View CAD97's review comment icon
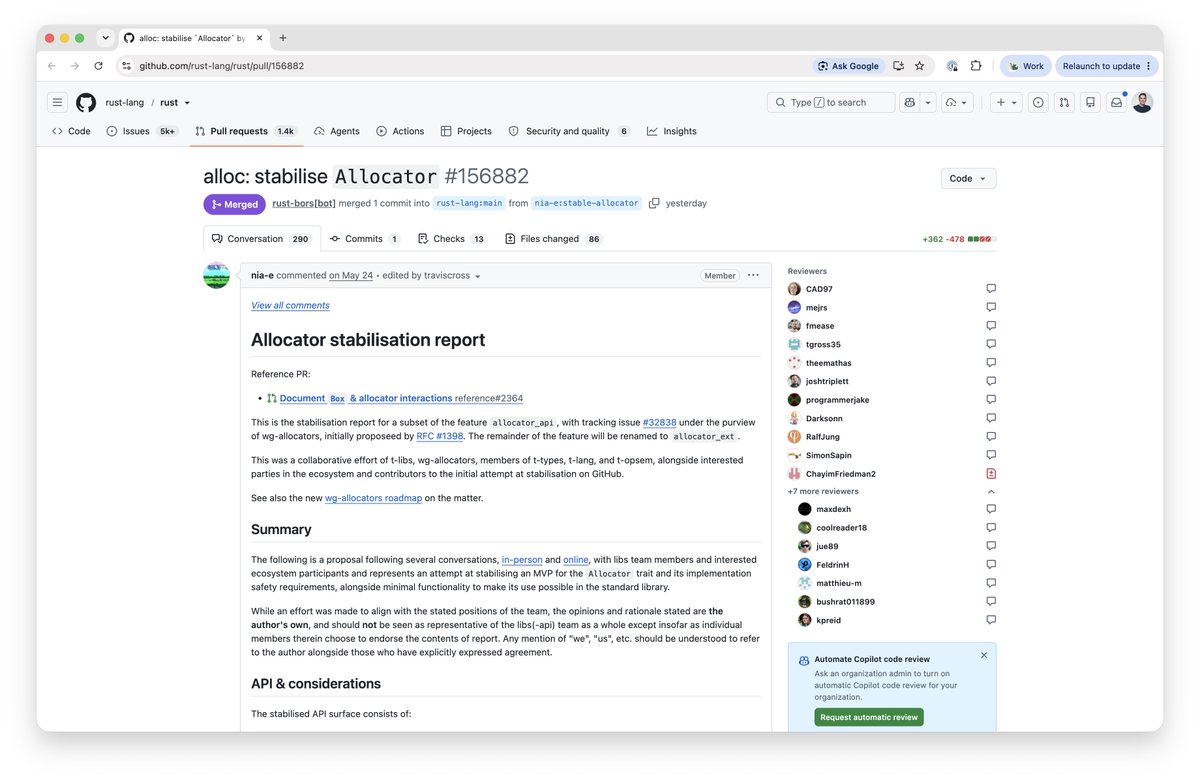Image resolution: width=1200 pixels, height=780 pixels. pos(991,289)
